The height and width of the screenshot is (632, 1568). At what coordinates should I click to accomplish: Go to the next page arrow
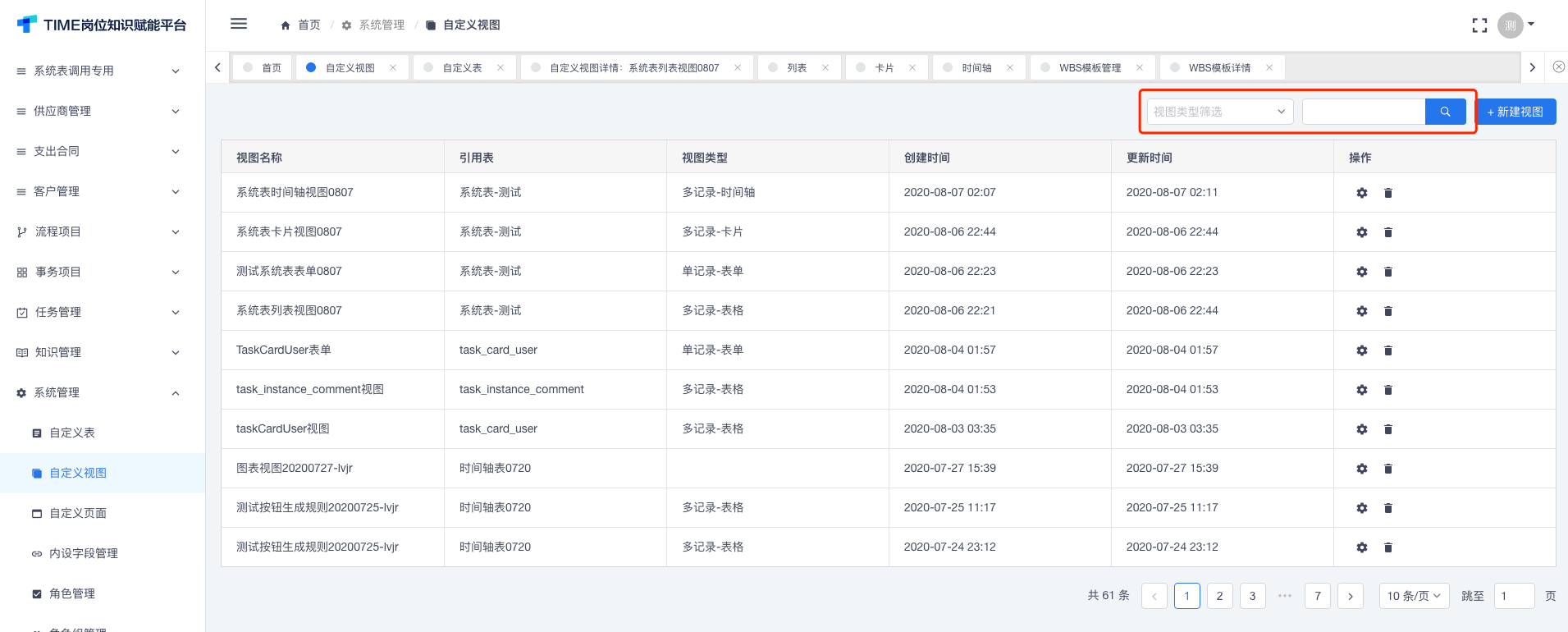point(1351,596)
